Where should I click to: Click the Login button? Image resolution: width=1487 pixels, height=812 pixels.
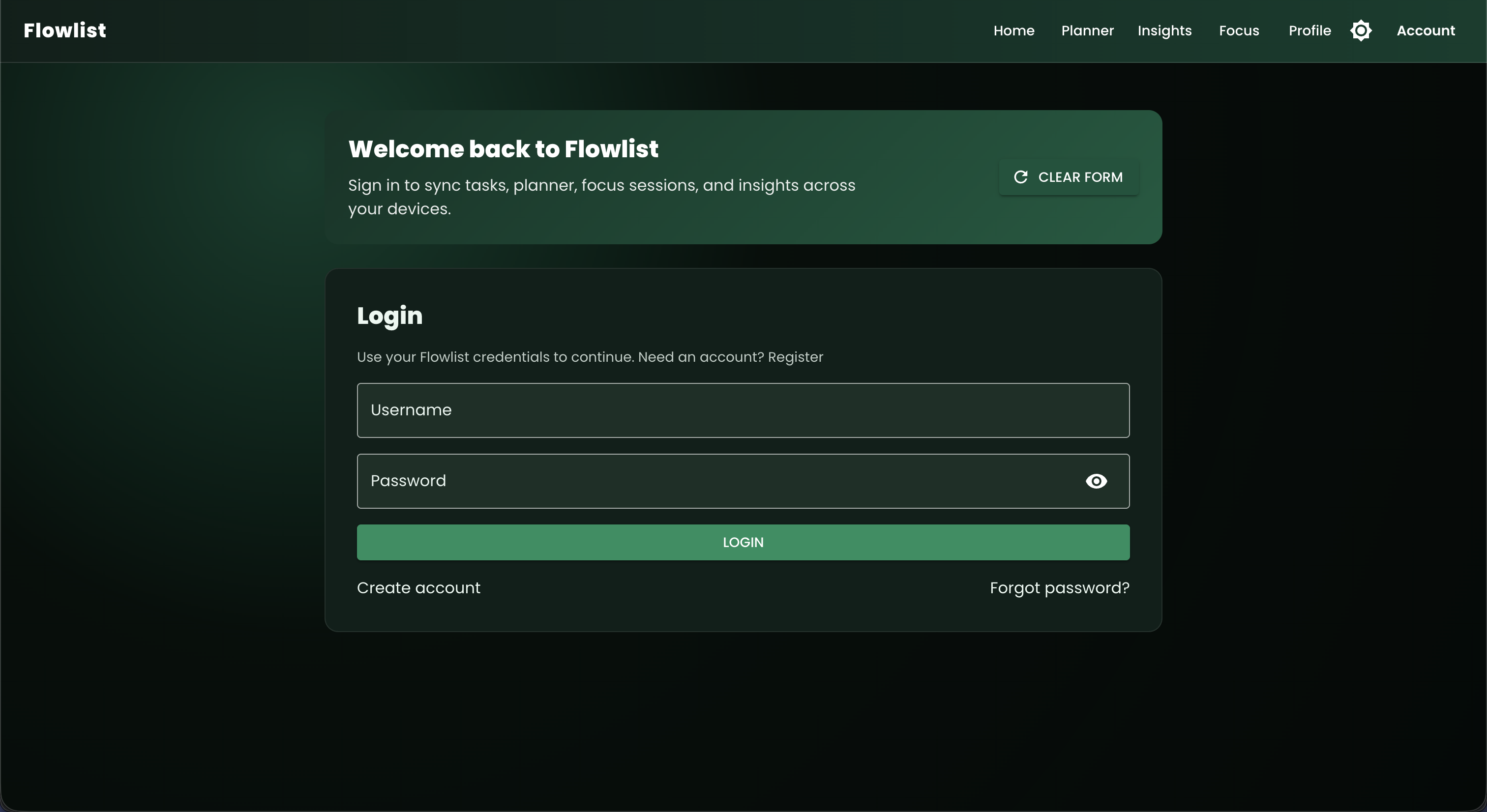tap(743, 542)
